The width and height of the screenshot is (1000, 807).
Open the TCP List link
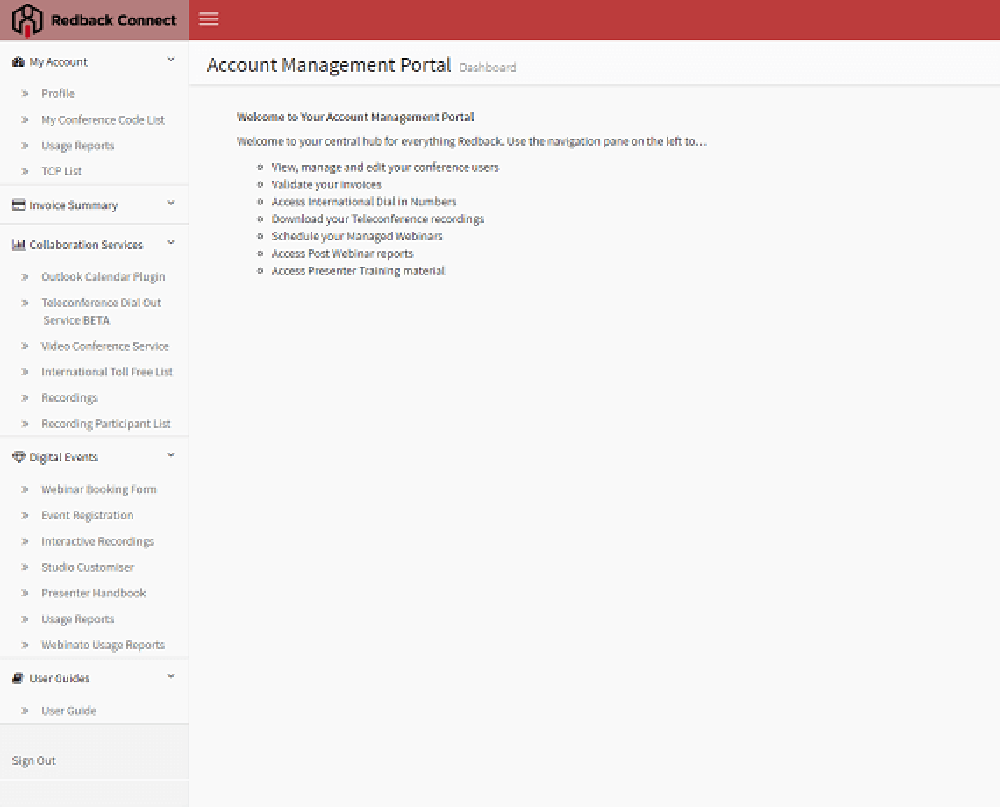click(61, 171)
